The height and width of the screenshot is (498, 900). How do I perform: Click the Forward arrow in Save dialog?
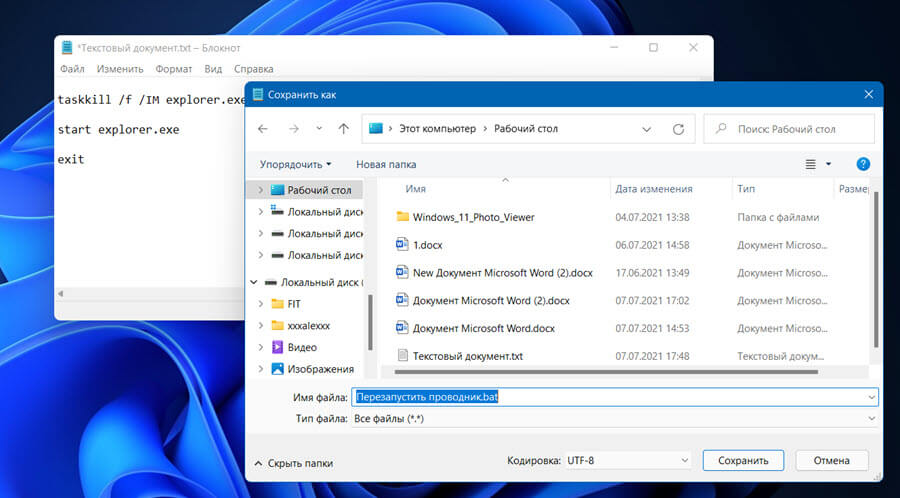tap(294, 129)
